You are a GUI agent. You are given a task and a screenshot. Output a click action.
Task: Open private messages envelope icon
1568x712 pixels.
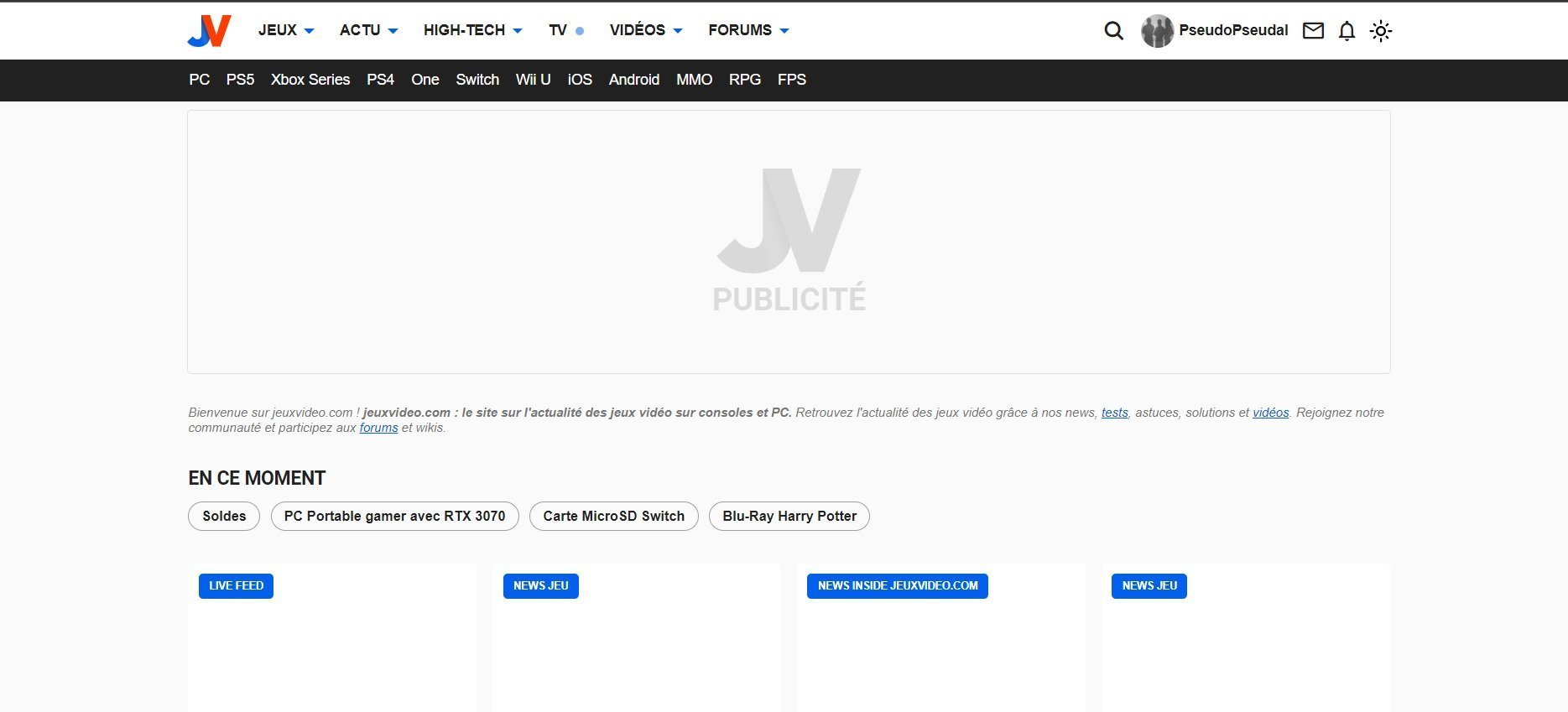click(x=1313, y=31)
